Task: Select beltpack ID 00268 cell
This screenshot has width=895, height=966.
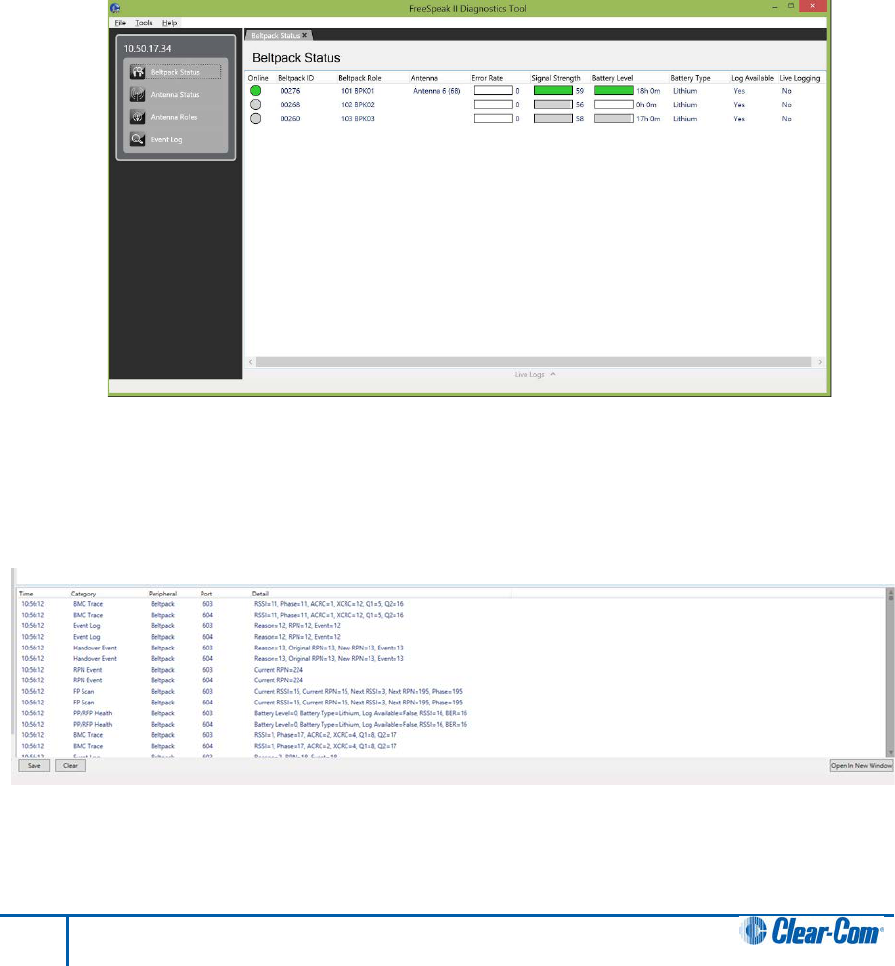Action: 290,105
